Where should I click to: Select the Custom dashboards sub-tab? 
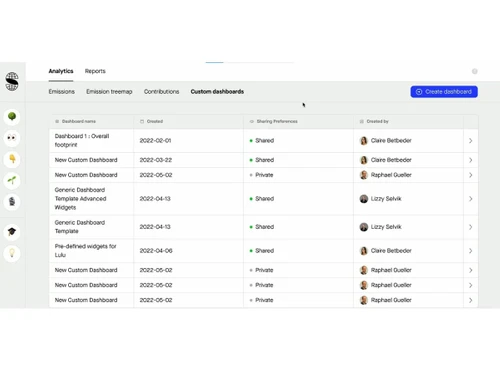pyautogui.click(x=217, y=92)
